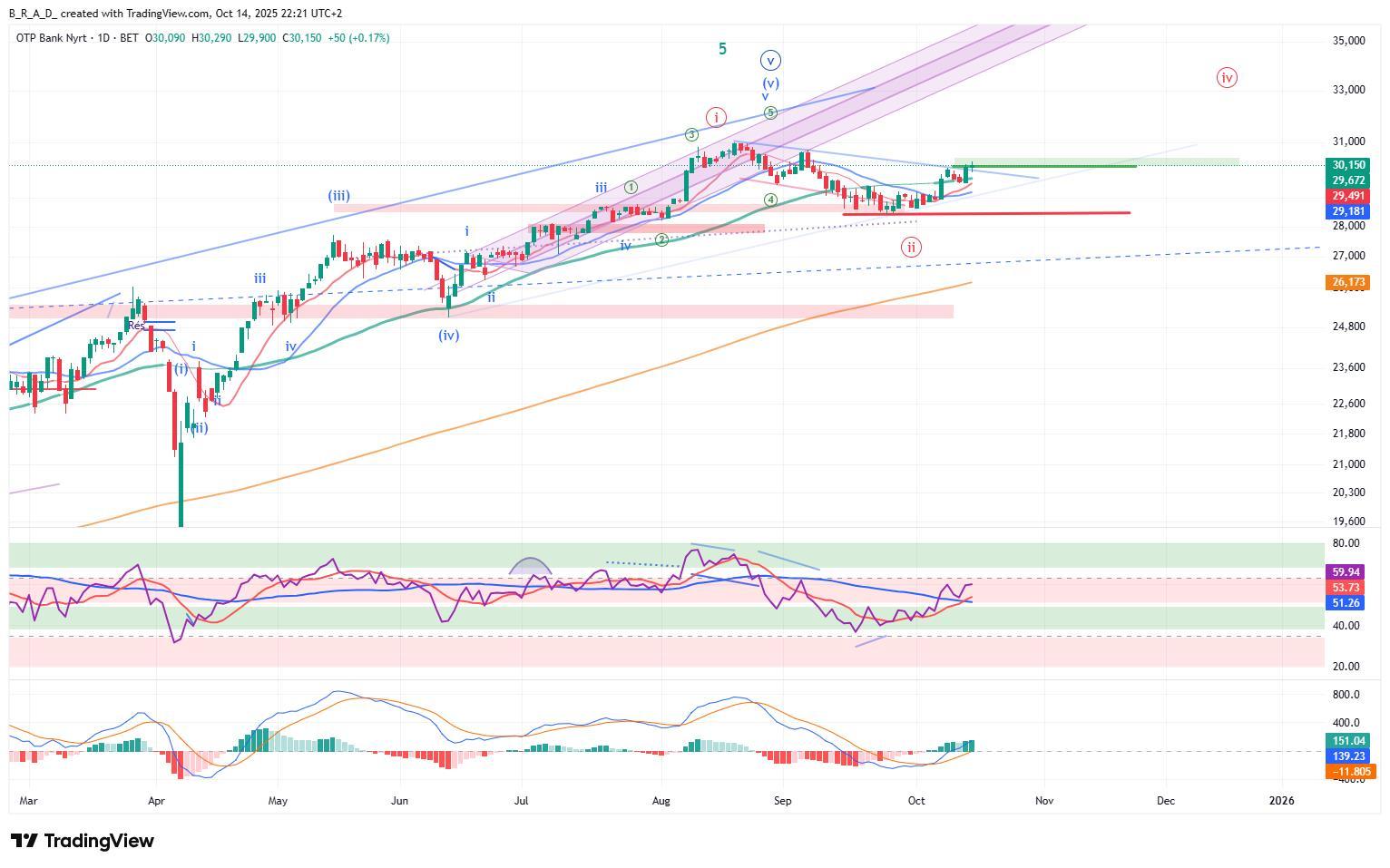This screenshot has height=868, width=1390.
Task: Select the green 151.04 MACD histogram label
Action: point(1348,741)
